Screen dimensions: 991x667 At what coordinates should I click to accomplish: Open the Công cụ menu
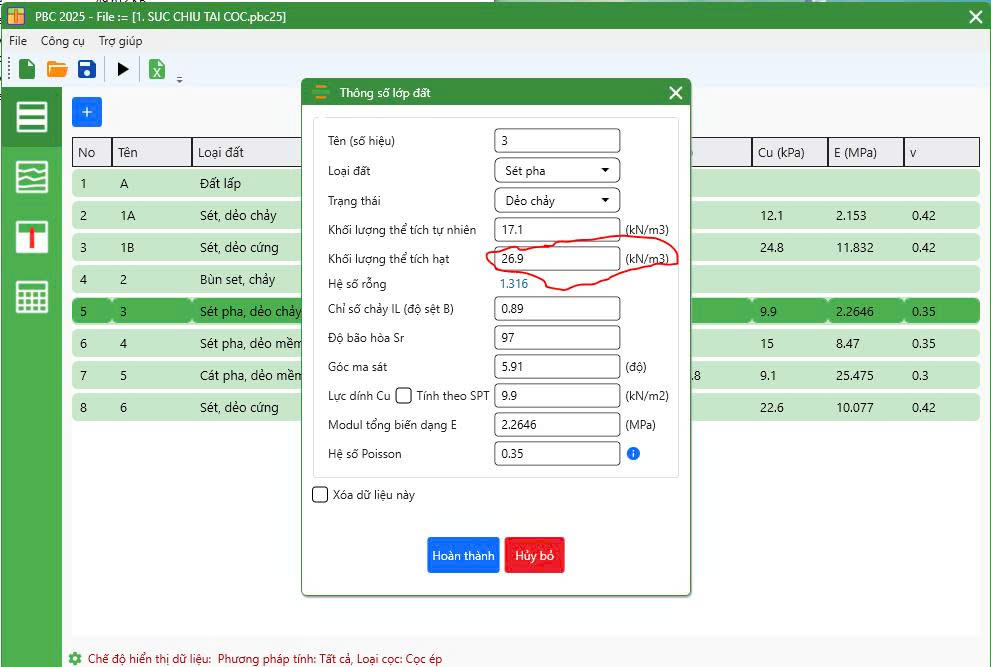62,41
